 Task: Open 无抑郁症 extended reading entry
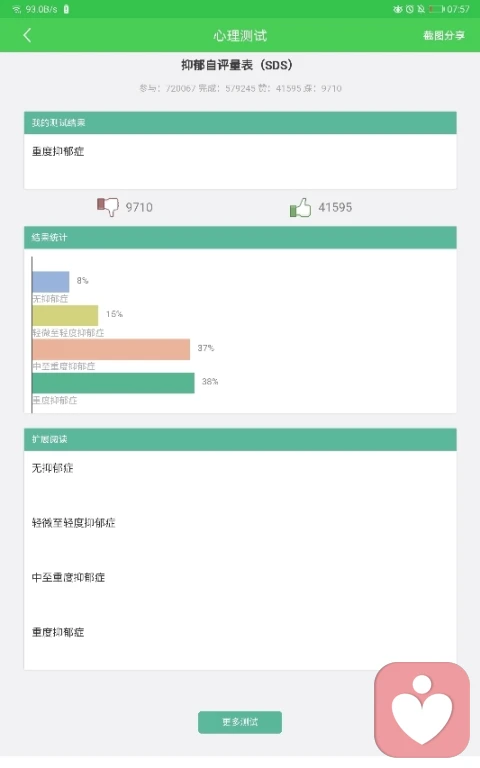coord(52,468)
